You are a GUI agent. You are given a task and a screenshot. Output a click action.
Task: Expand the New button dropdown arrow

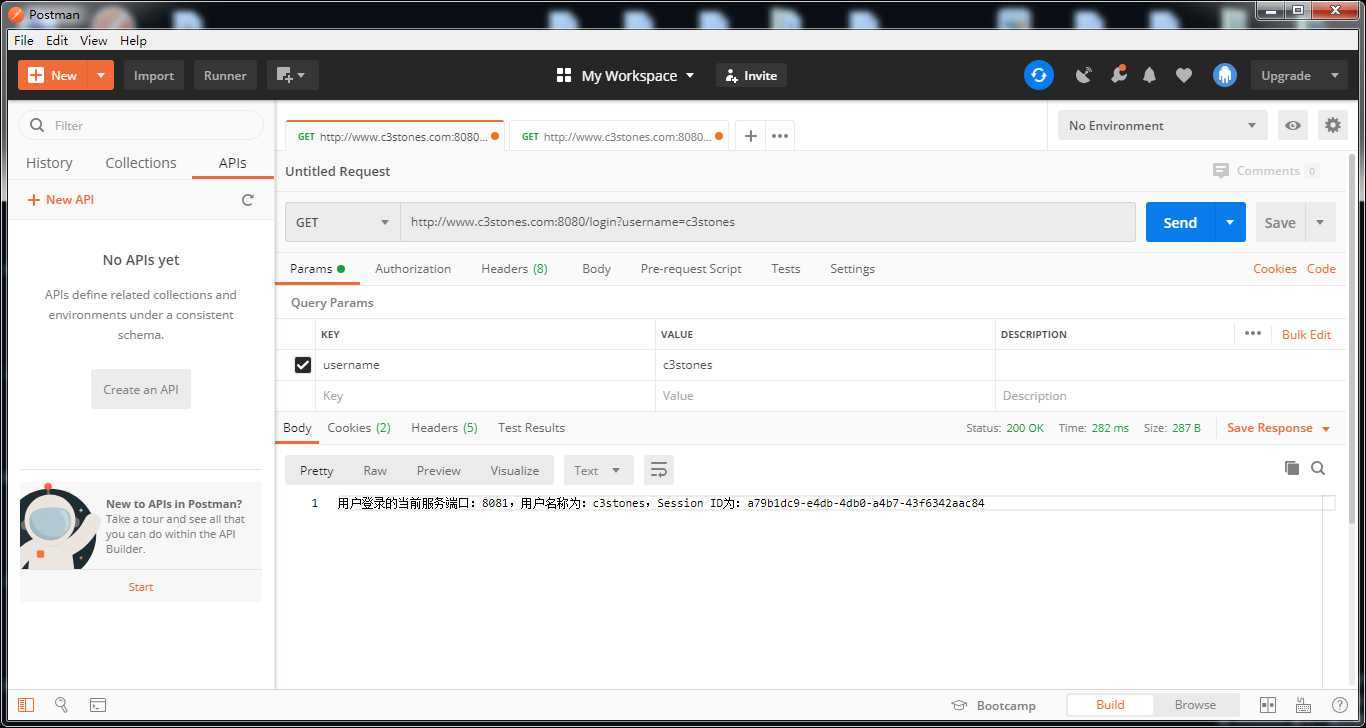point(101,75)
